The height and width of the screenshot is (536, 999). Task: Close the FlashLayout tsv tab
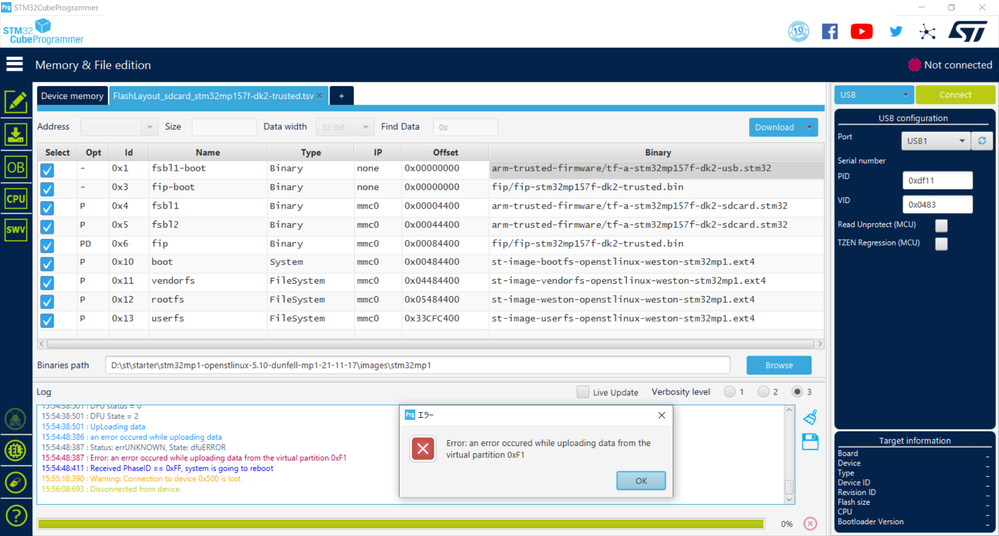point(320,96)
